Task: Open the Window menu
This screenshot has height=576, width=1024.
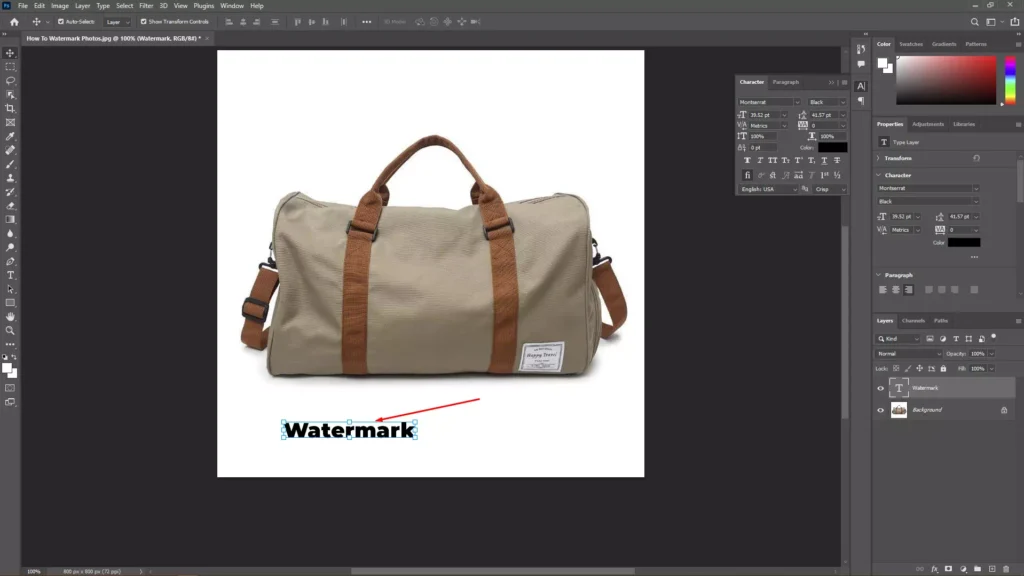Action: 232,6
